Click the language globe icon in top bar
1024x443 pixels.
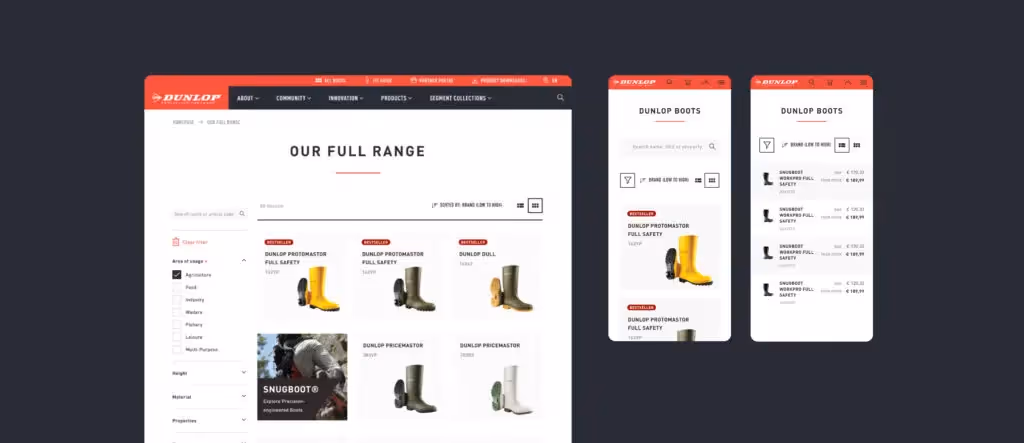click(546, 80)
